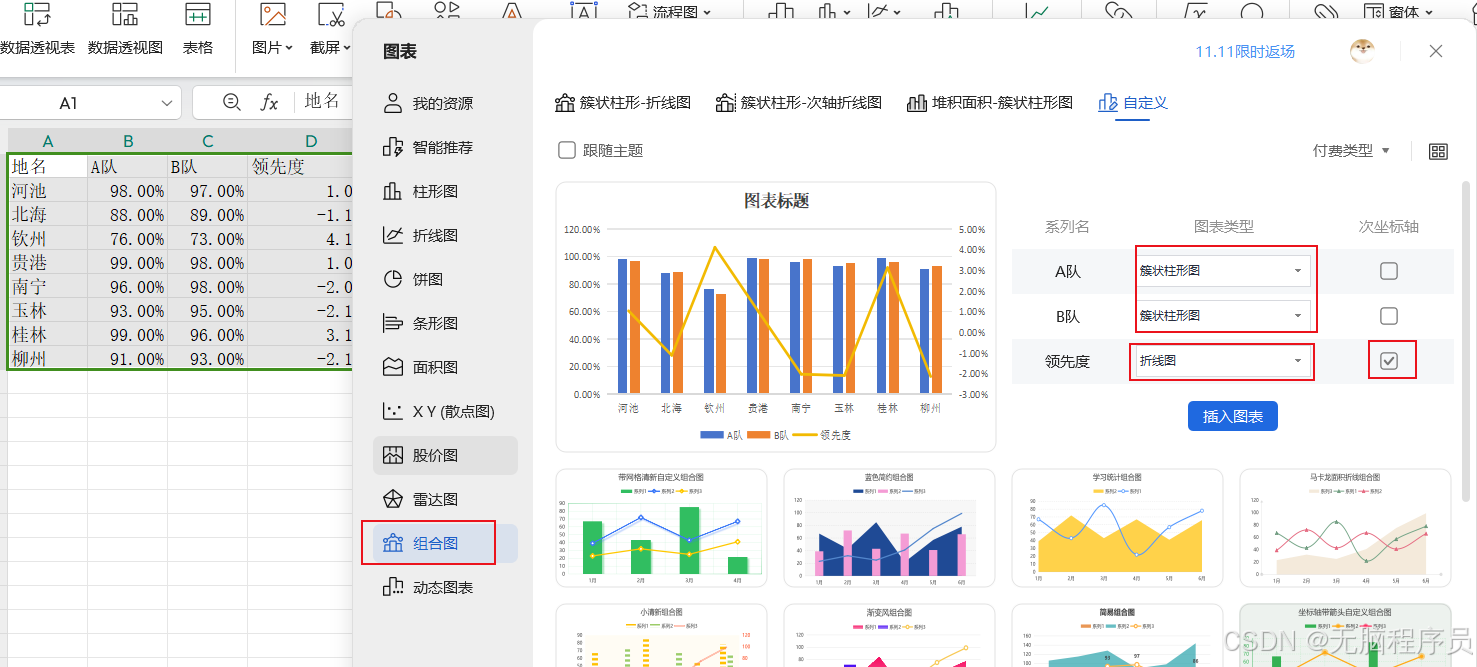
Task: Select column B header in spreadsheet
Action: (x=128, y=141)
